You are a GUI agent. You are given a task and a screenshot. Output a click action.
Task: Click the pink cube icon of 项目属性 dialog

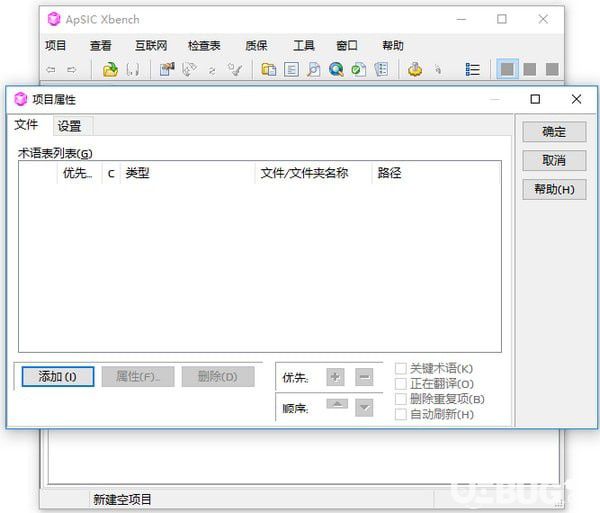tap(20, 99)
